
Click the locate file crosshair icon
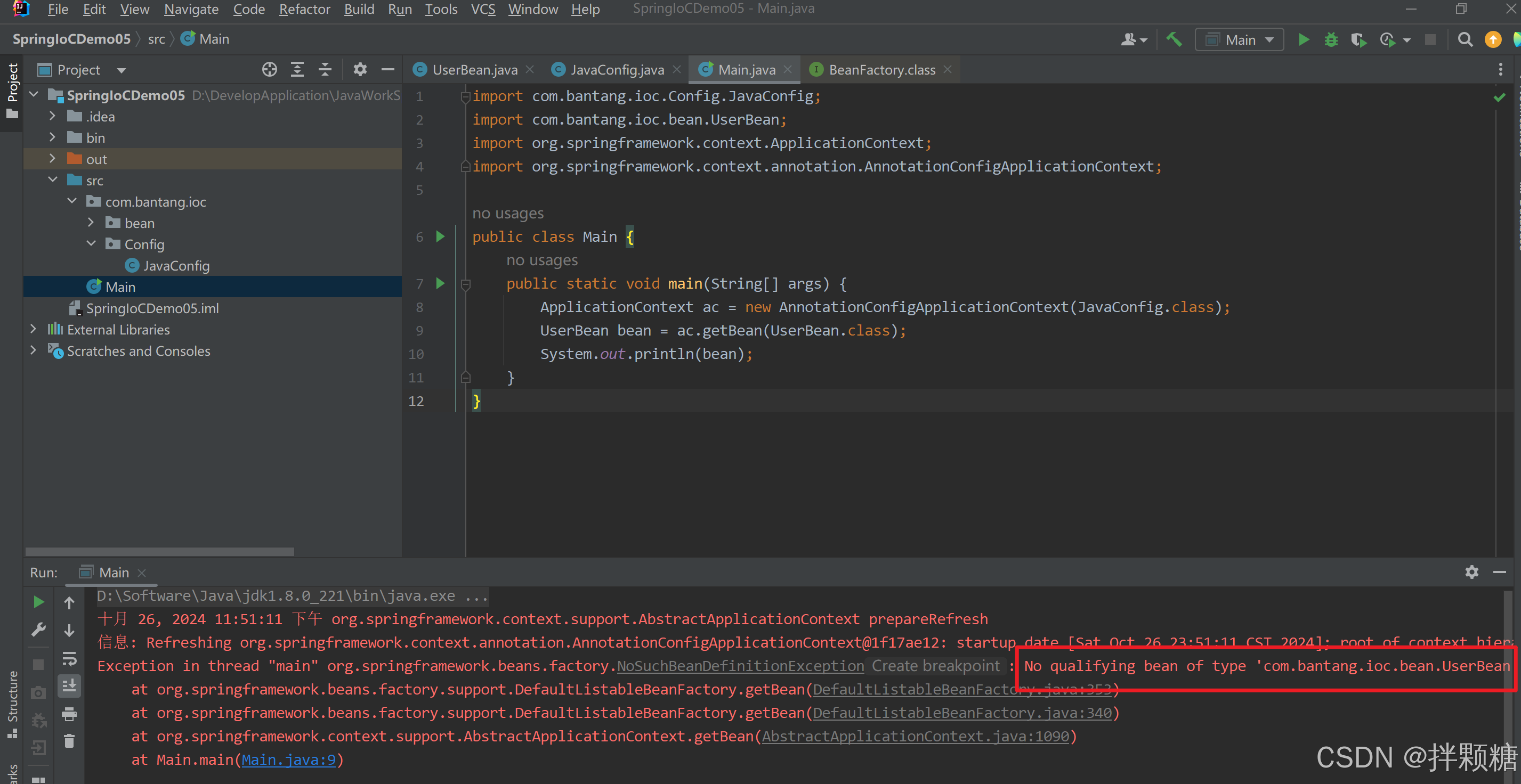point(269,70)
